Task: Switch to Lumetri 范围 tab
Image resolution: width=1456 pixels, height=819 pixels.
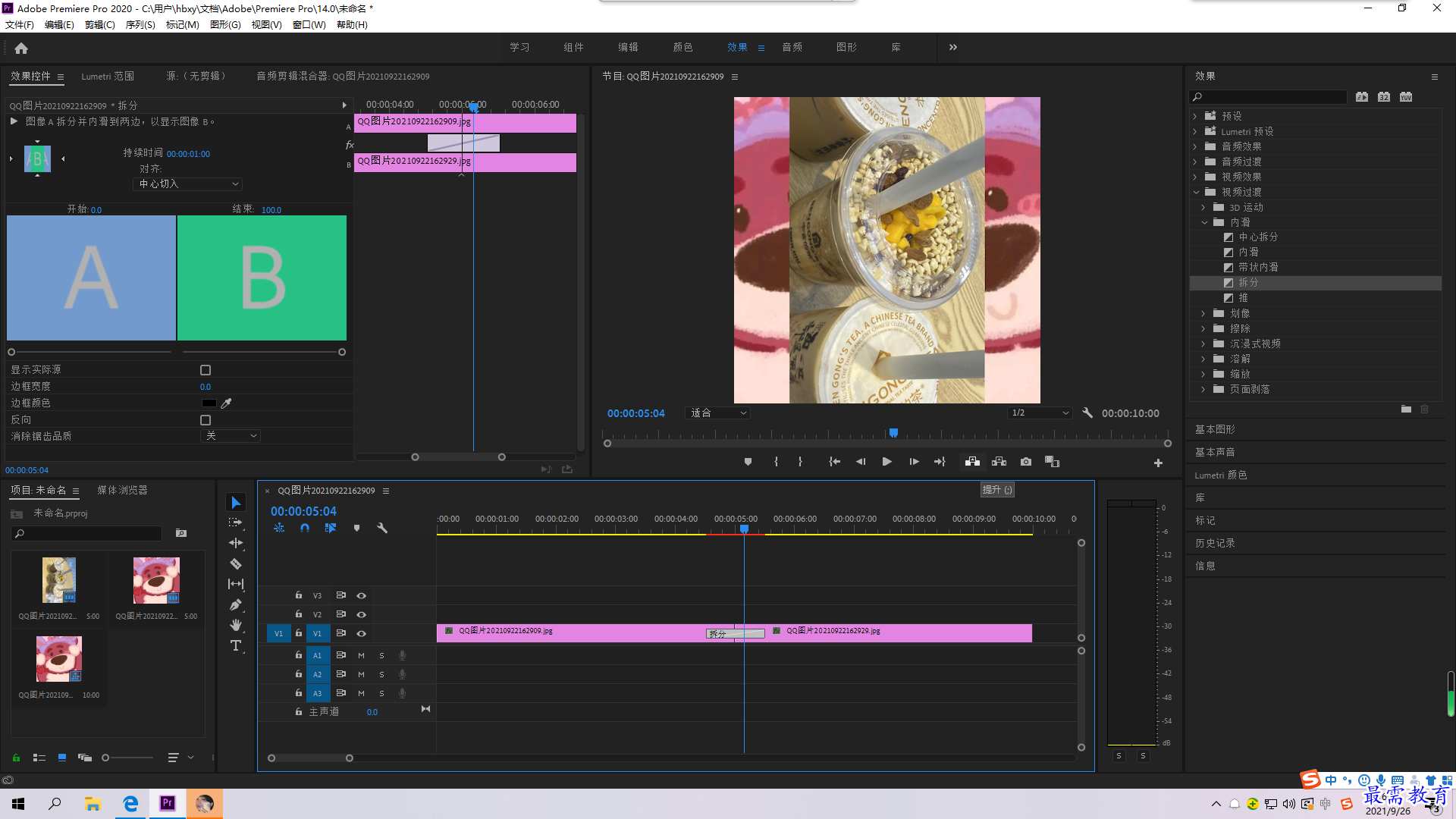Action: [108, 77]
